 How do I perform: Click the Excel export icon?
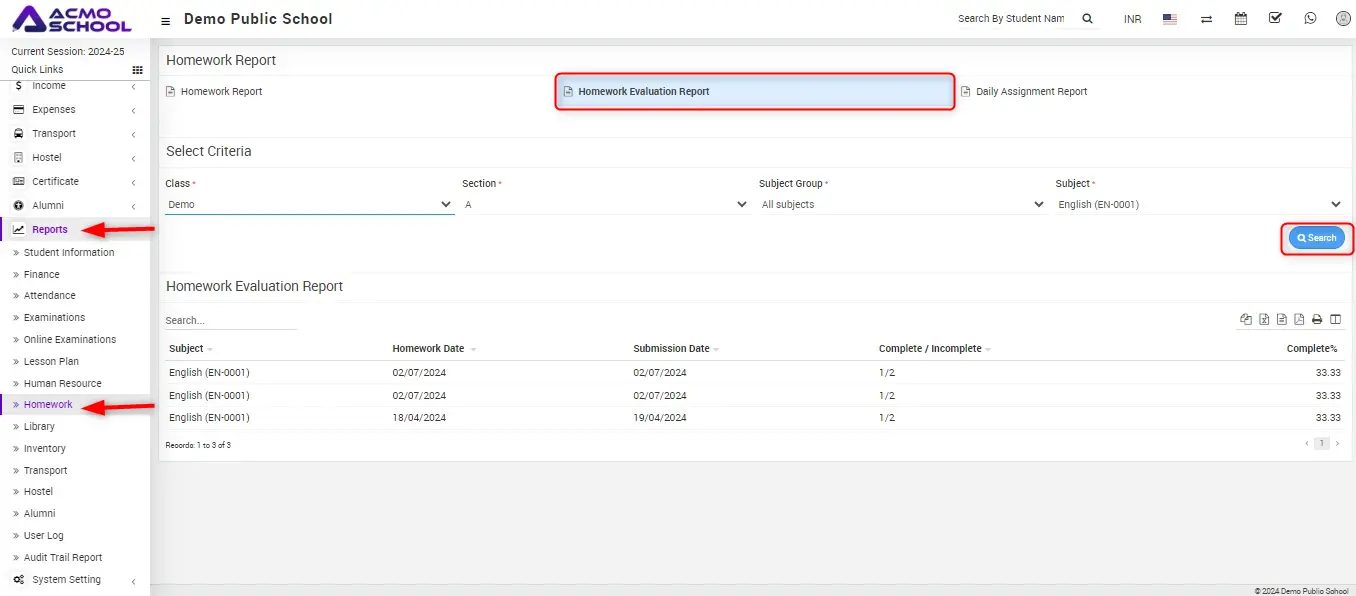(x=1264, y=320)
